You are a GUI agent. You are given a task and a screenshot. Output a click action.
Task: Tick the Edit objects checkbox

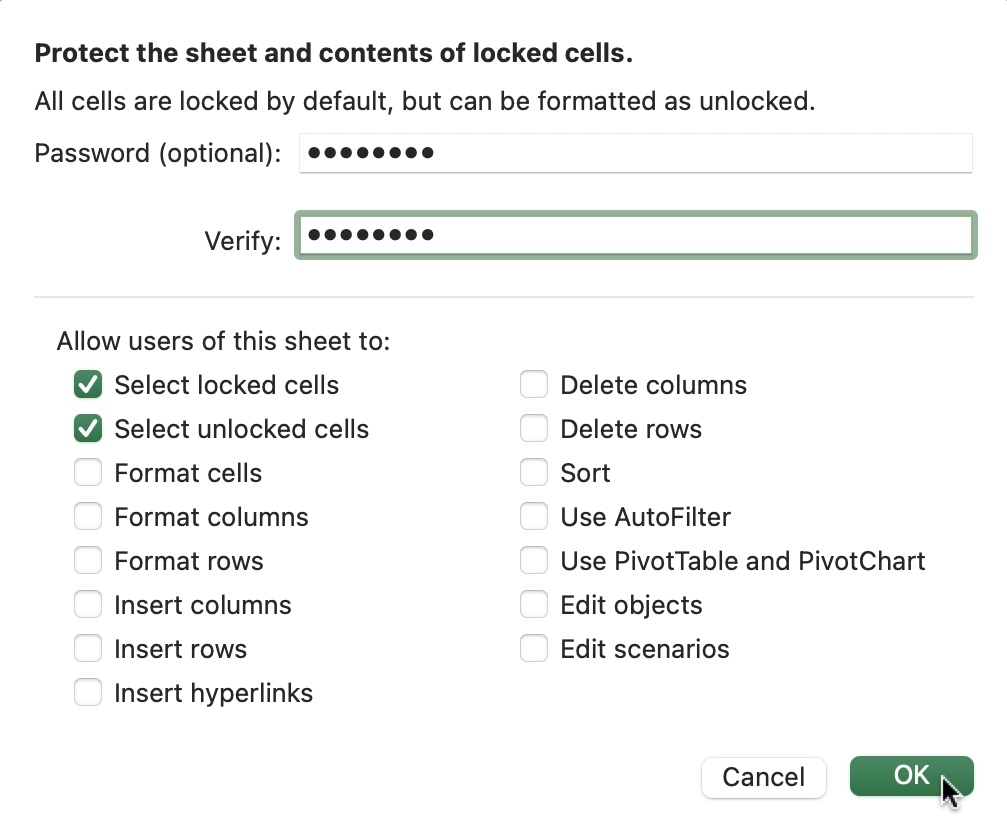coord(534,605)
